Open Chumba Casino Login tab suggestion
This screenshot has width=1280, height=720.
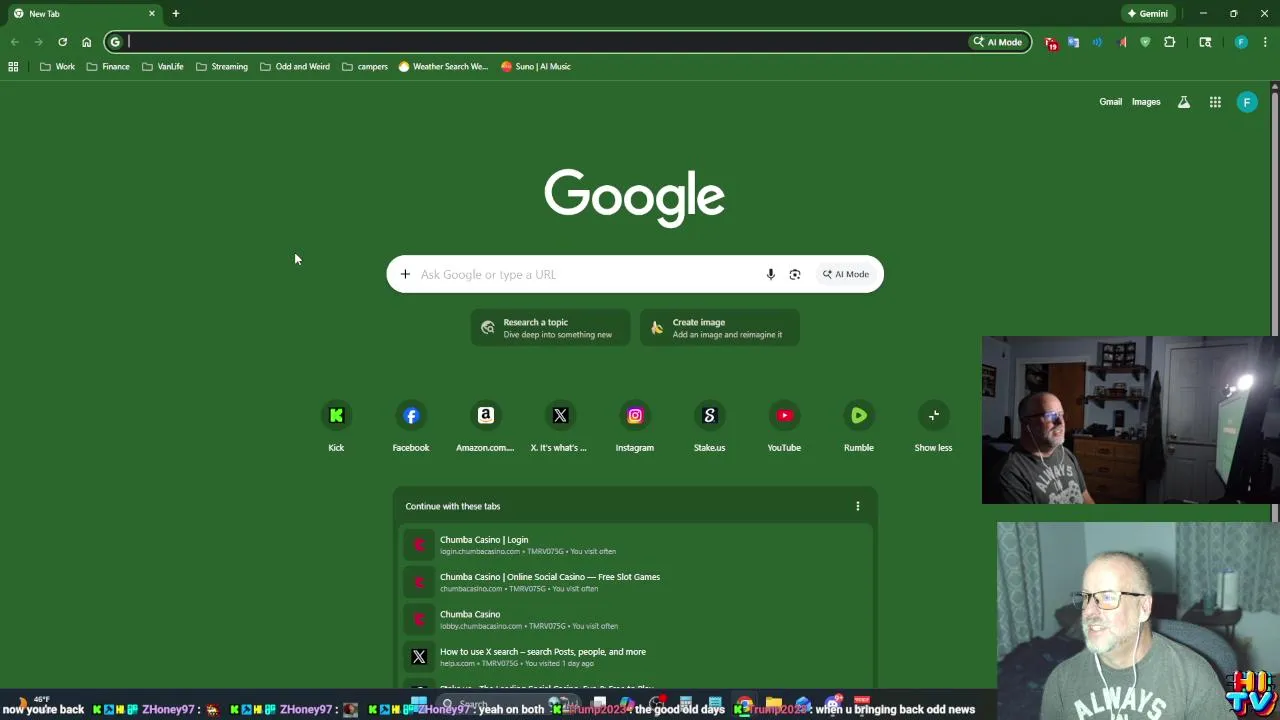click(635, 545)
